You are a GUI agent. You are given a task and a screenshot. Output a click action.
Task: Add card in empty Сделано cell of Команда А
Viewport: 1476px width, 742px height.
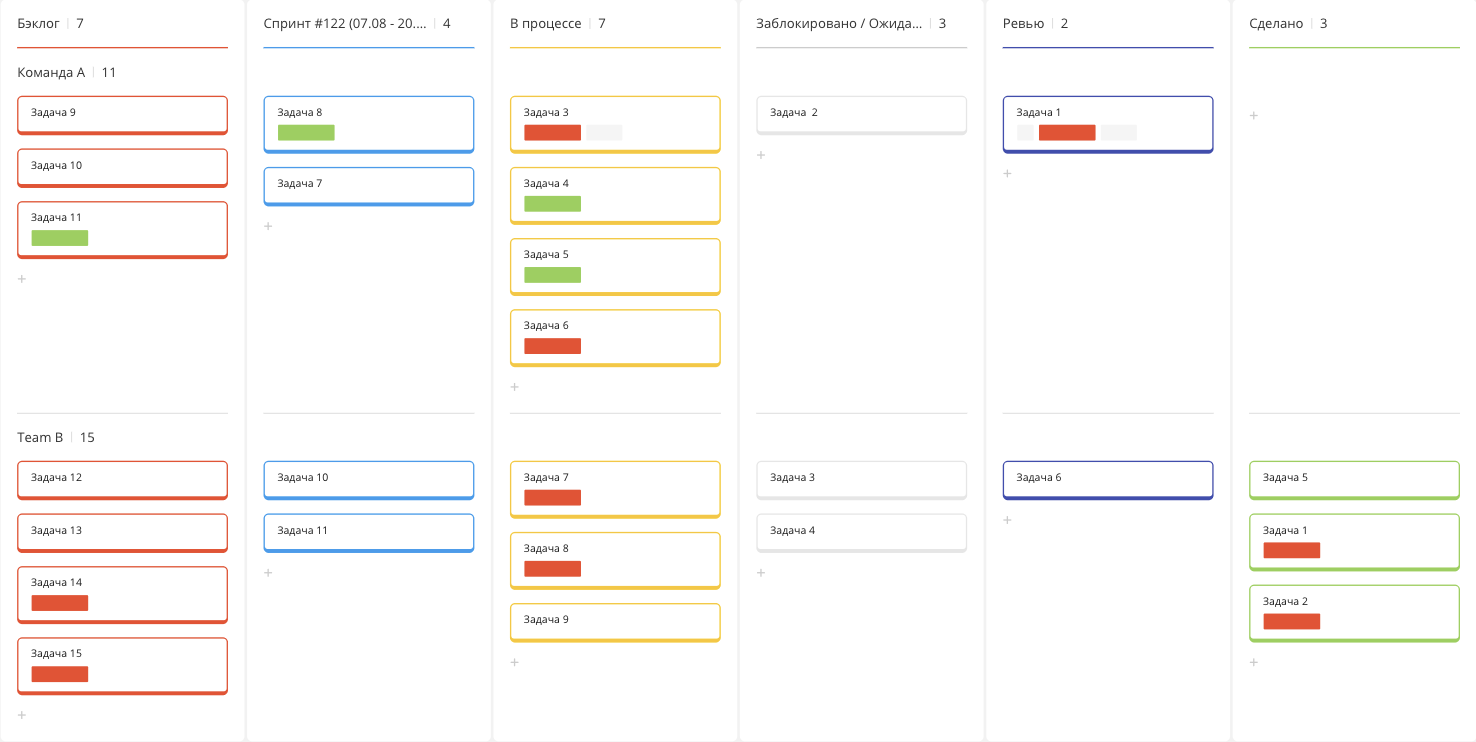(1254, 116)
